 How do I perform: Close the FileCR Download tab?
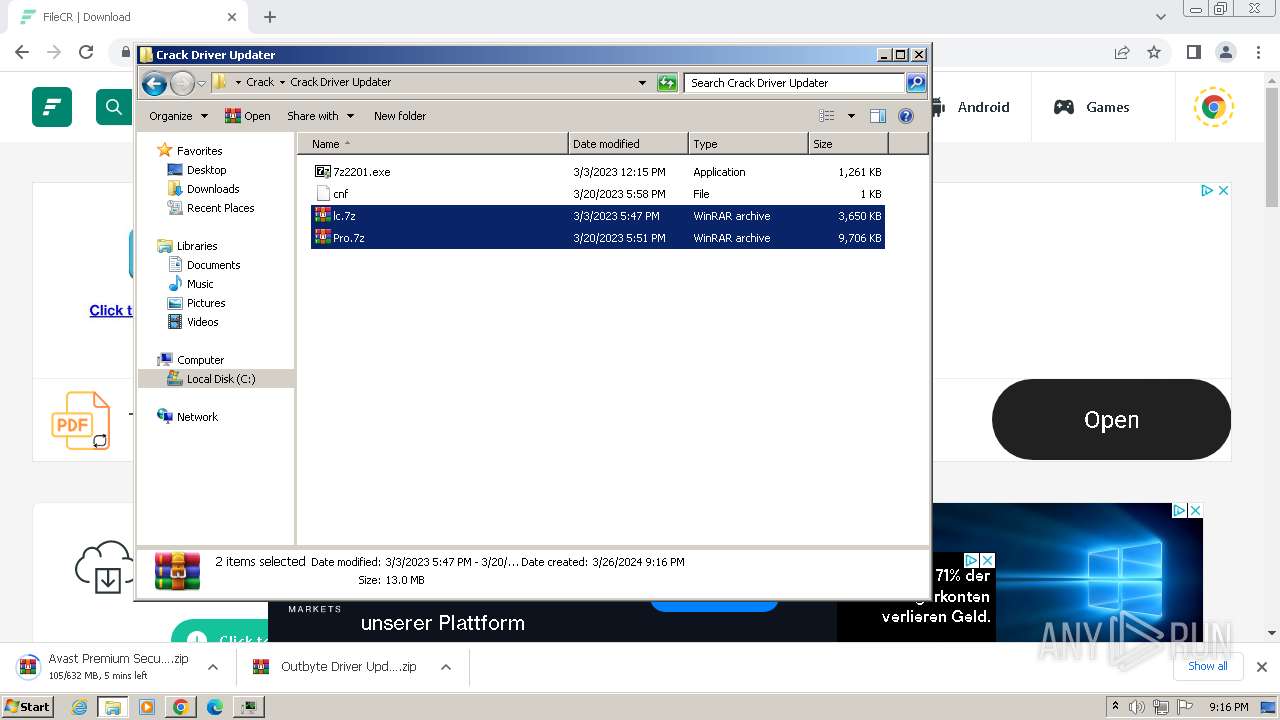pyautogui.click(x=232, y=17)
